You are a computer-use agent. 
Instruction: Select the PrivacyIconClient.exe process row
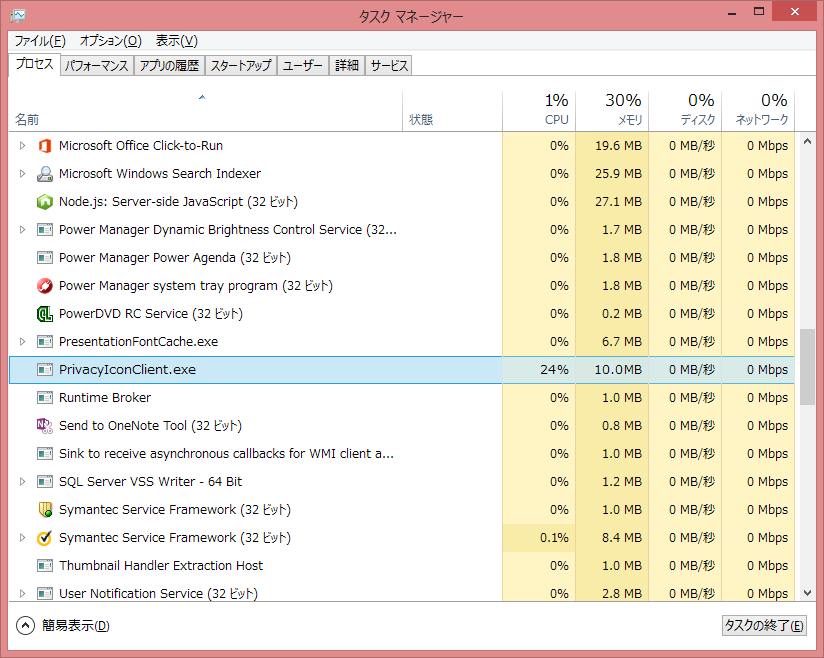pos(250,370)
